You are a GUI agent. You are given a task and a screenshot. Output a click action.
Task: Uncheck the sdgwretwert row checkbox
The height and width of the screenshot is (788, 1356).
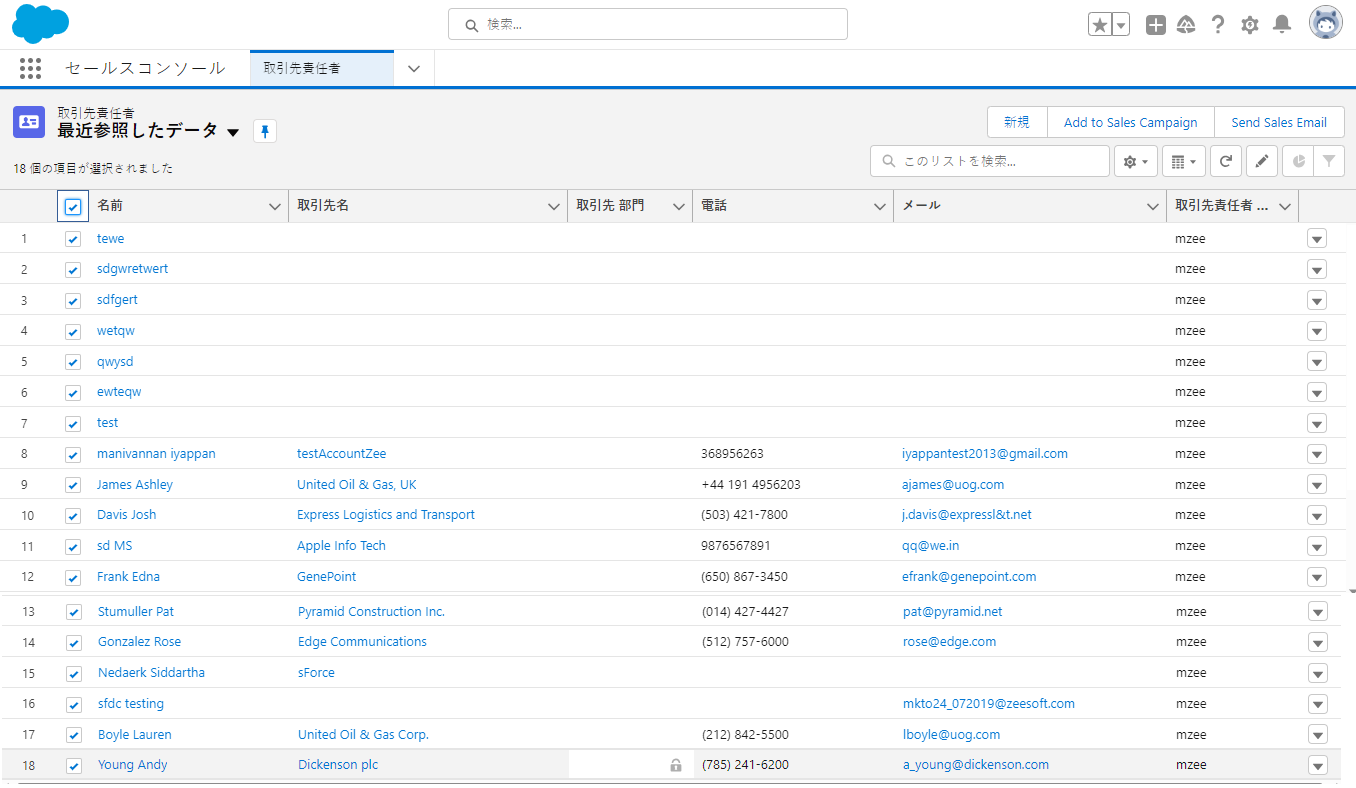click(73, 270)
